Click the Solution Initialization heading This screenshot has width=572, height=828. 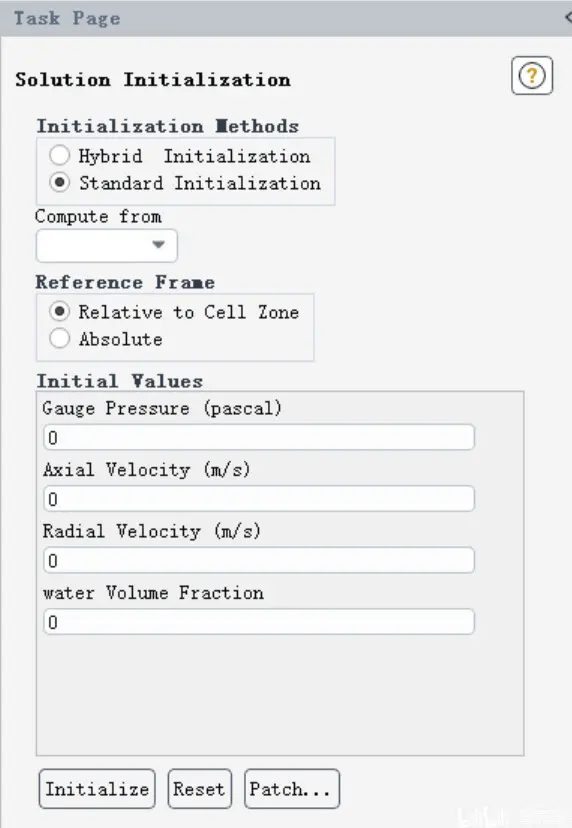coord(153,80)
